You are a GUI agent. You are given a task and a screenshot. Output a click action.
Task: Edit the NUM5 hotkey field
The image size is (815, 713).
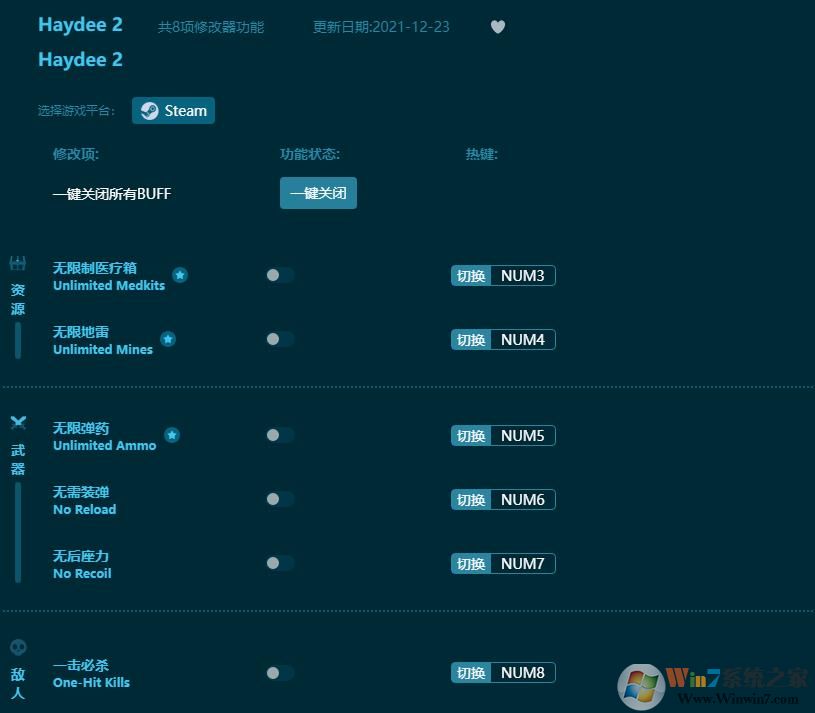tap(523, 435)
